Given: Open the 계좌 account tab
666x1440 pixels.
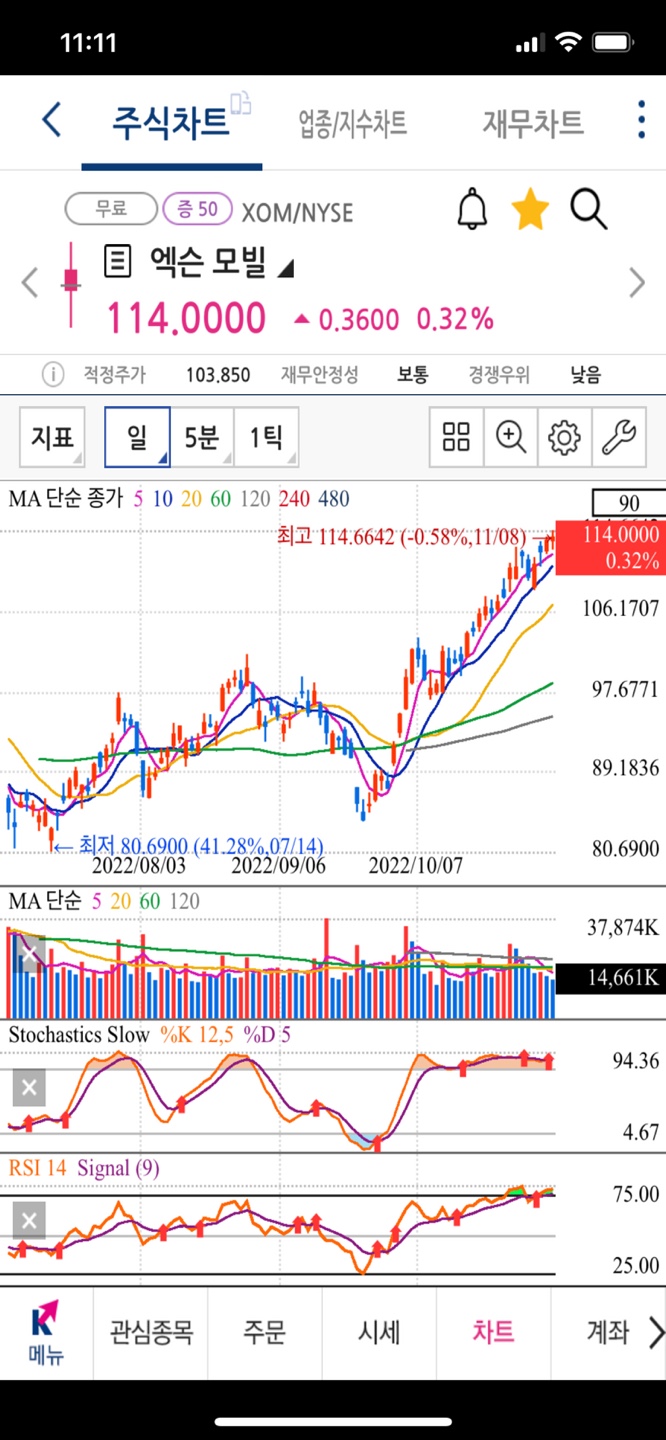Looking at the screenshot, I should [x=607, y=1332].
